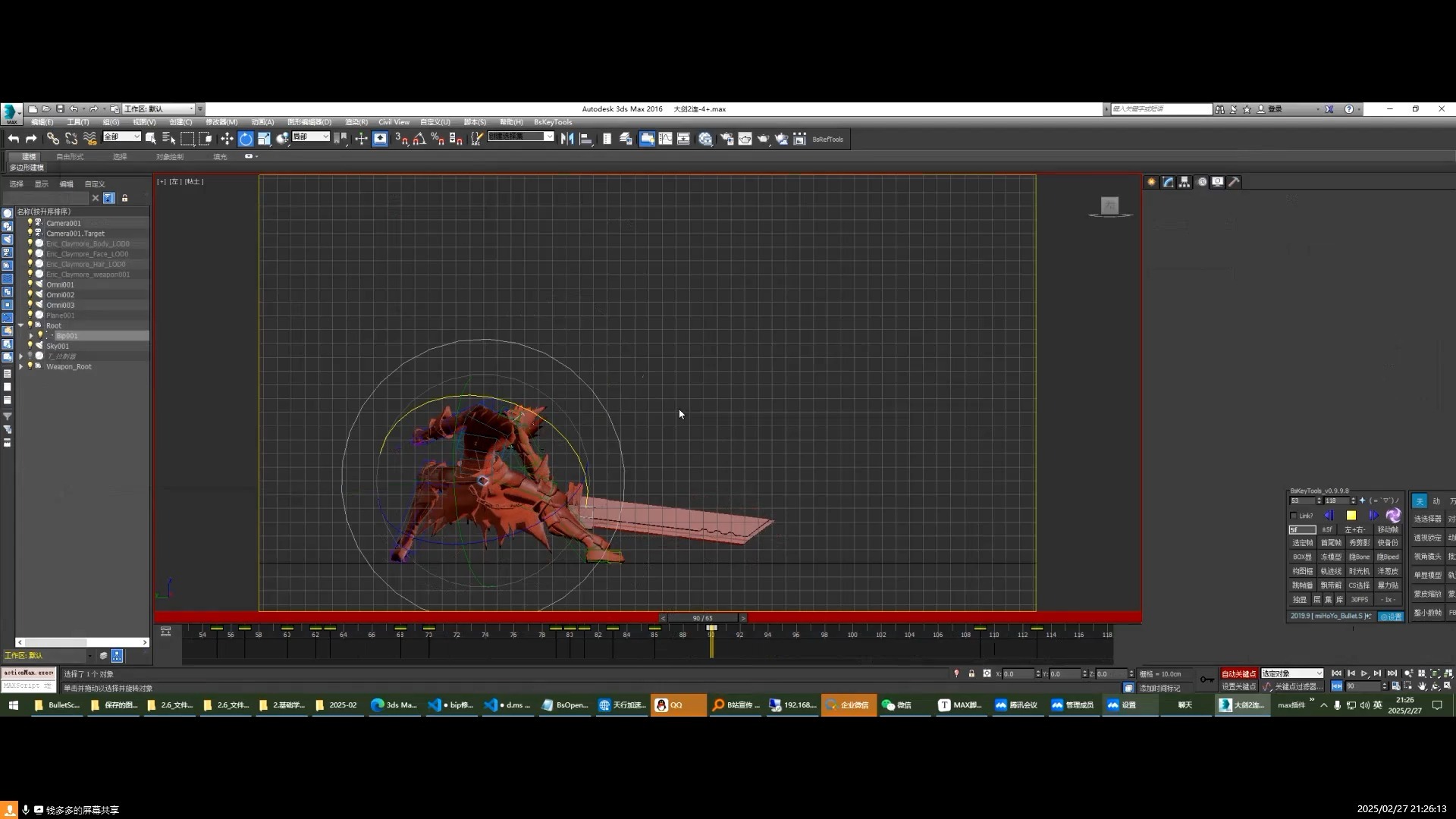This screenshot has width=1456, height=819.
Task: Click the 轨迹线 button in BsKeyTools
Action: [x=1330, y=571]
